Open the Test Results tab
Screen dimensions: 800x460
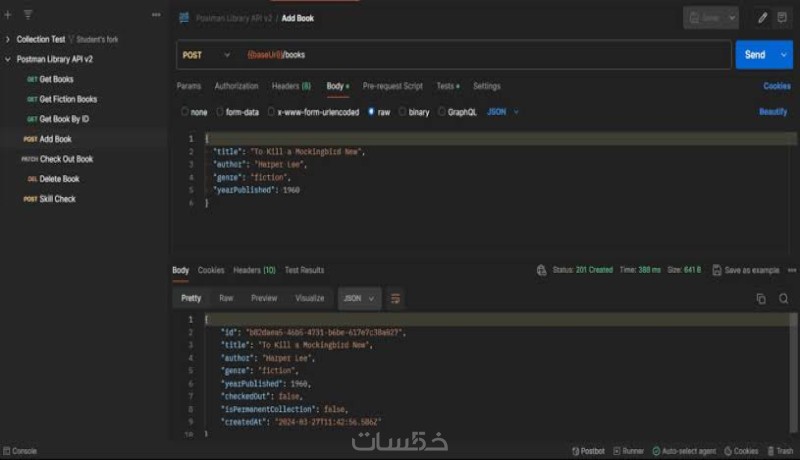pos(305,270)
